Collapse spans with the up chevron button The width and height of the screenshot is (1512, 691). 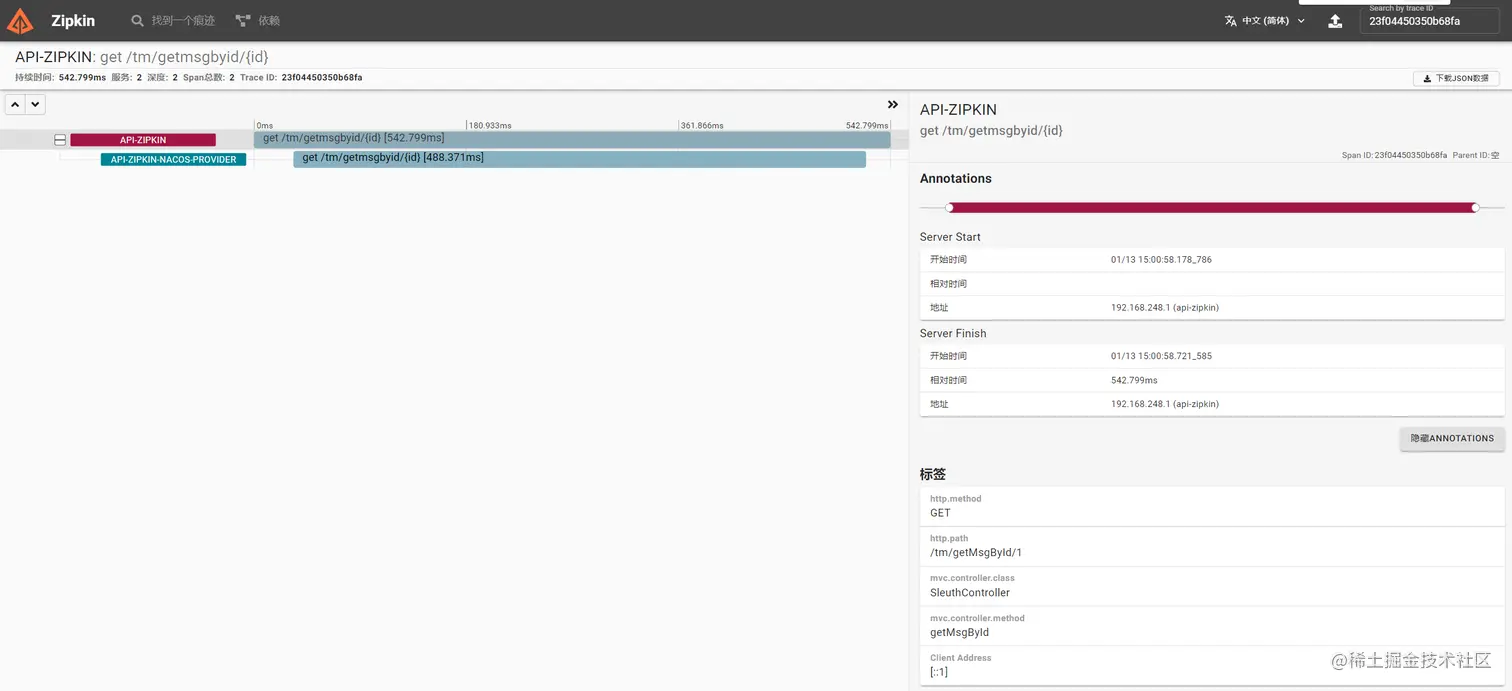click(x=16, y=104)
